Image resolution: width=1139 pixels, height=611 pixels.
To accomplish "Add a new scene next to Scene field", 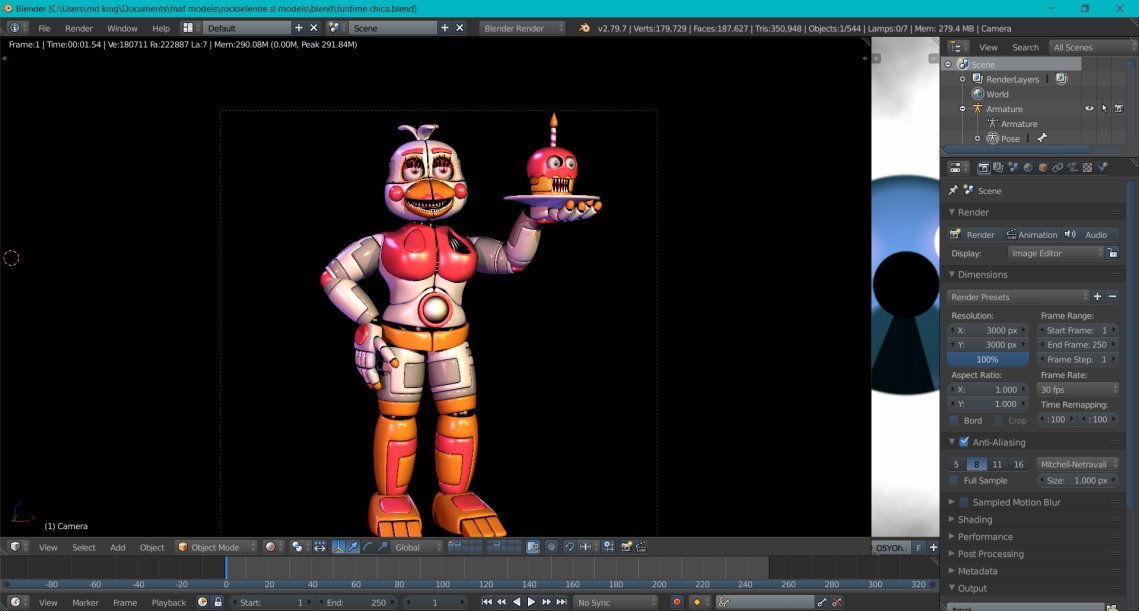I will 445,28.
